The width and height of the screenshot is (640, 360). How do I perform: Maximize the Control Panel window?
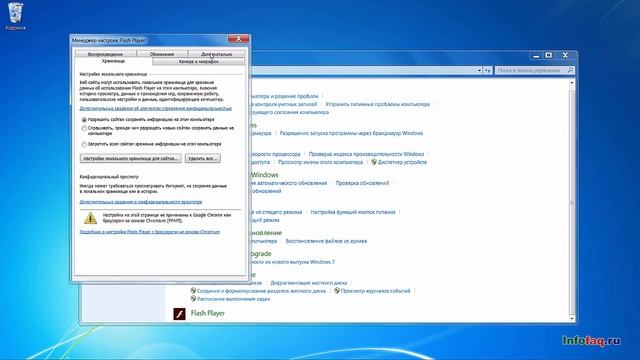pyautogui.click(x=549, y=55)
